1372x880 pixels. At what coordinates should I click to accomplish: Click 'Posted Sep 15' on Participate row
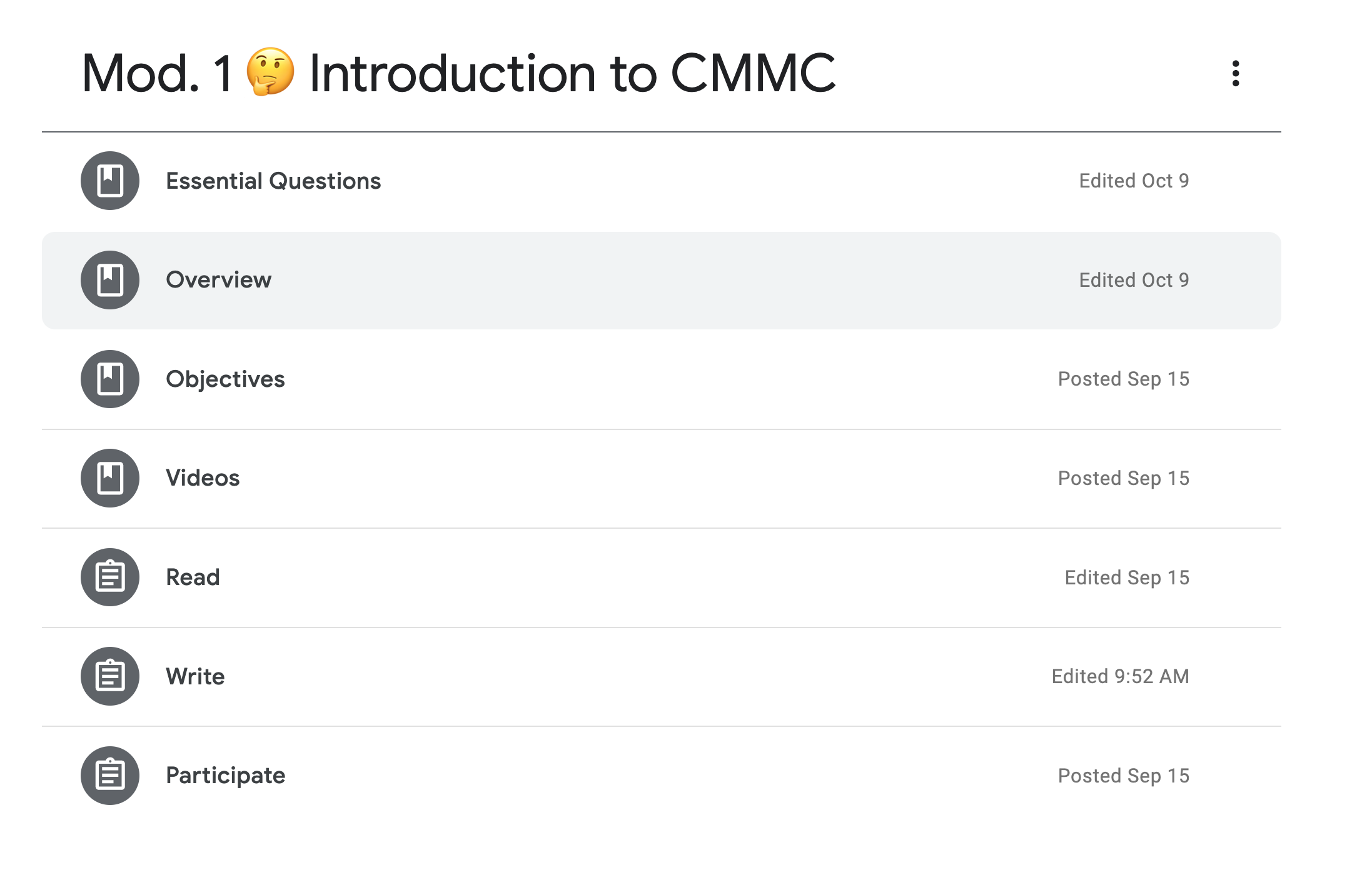pos(1123,776)
